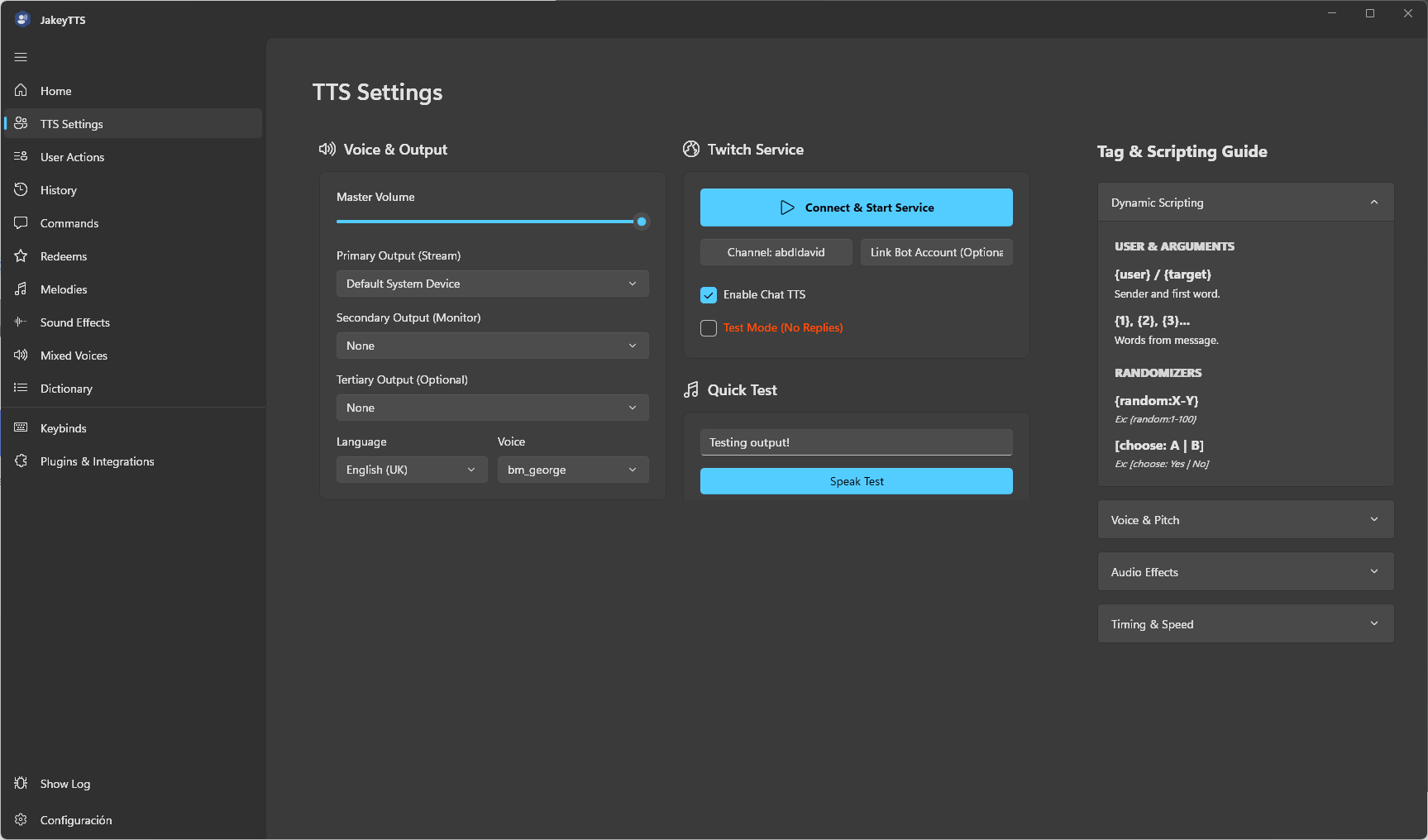Collapse the Dynamic Scripting section
The image size is (1428, 840).
pos(1245,202)
